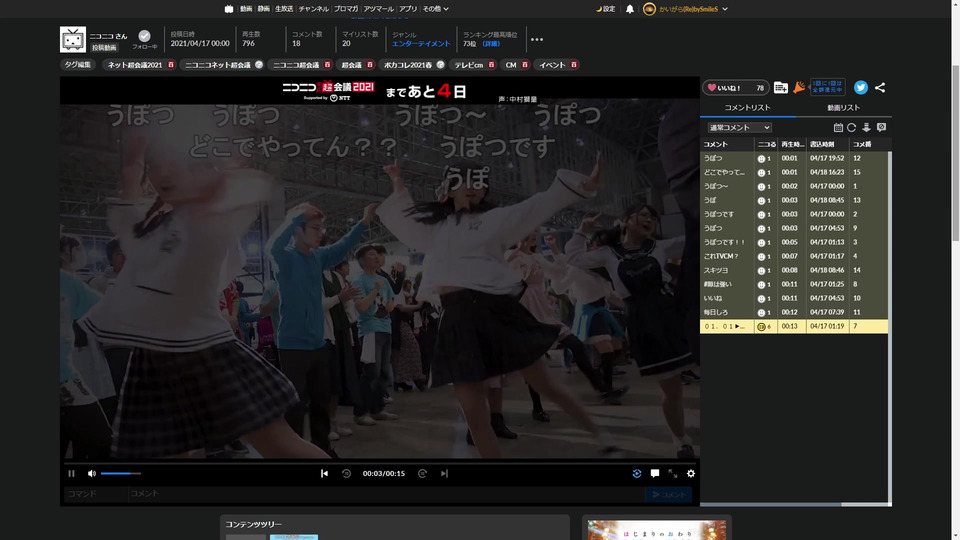Sort by the 書込時刻 column header
Screen dimensions: 960x540
(828, 144)
